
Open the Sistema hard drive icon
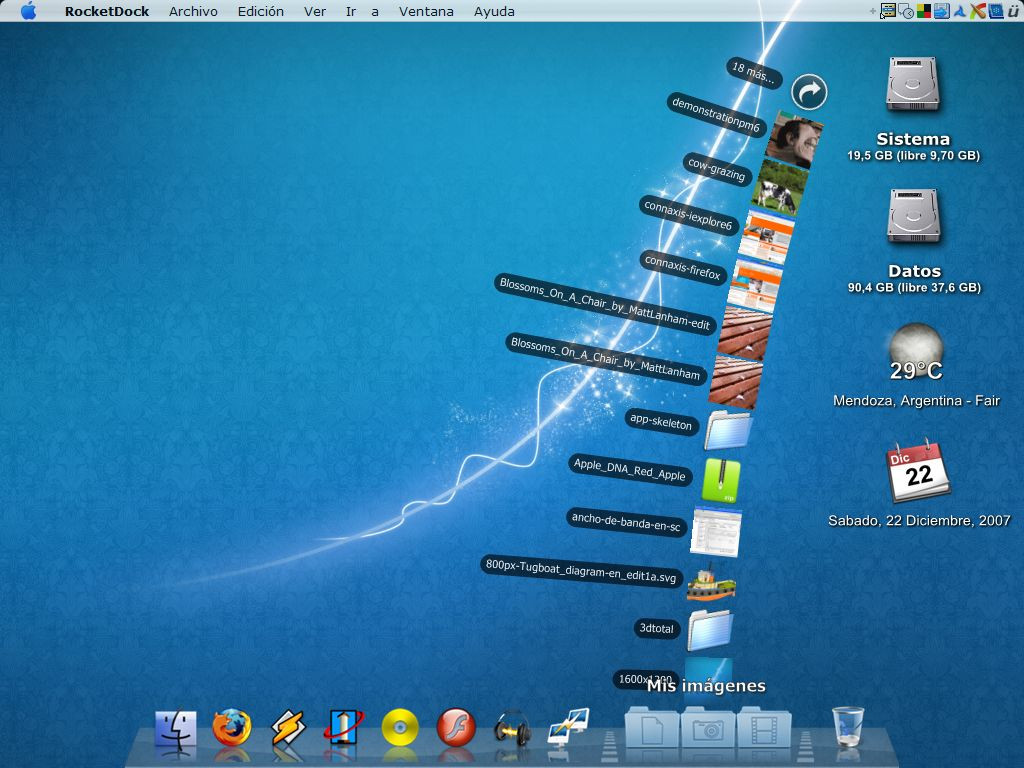(912, 85)
